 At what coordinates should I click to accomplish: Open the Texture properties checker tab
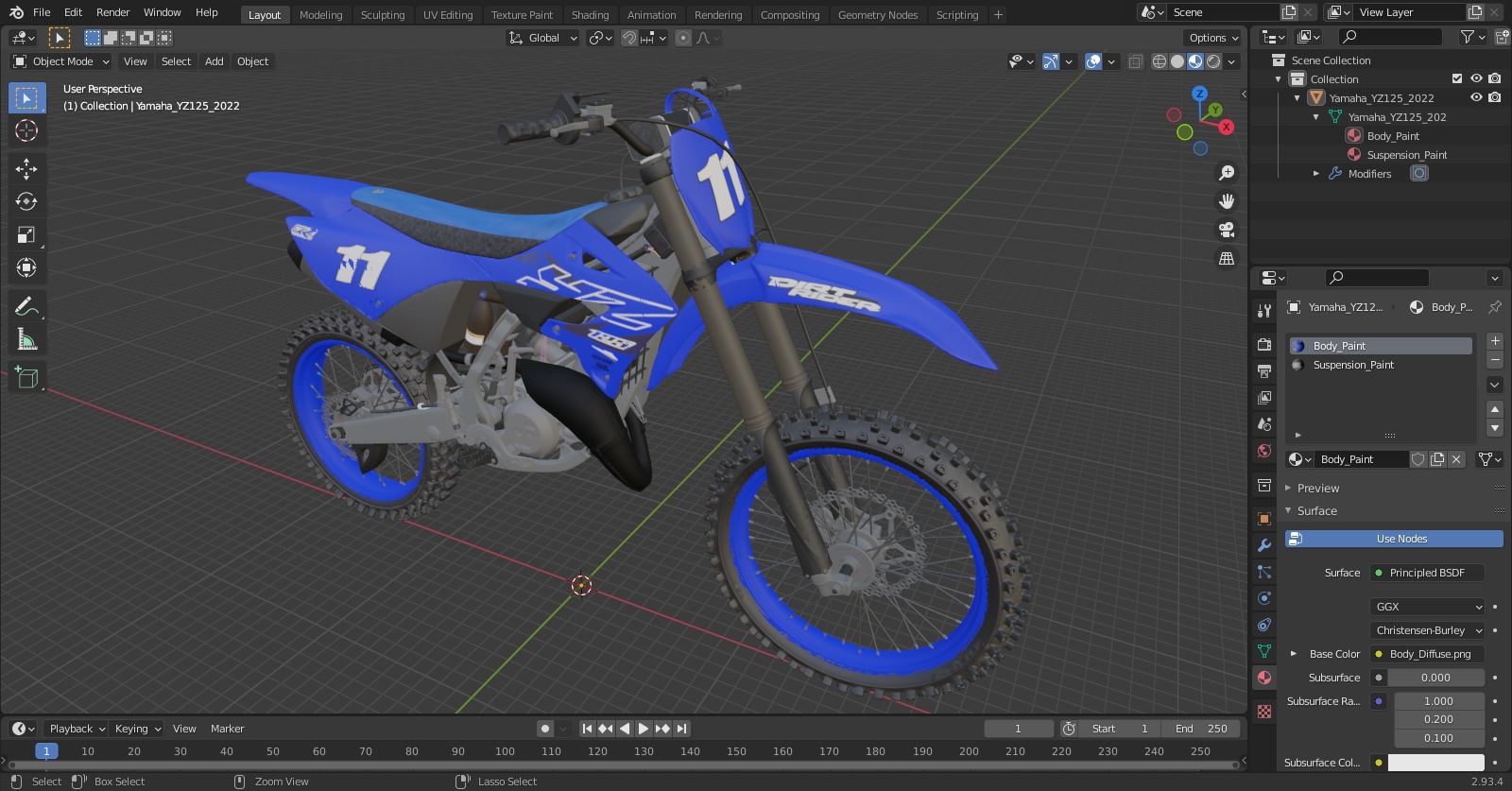pyautogui.click(x=1264, y=711)
